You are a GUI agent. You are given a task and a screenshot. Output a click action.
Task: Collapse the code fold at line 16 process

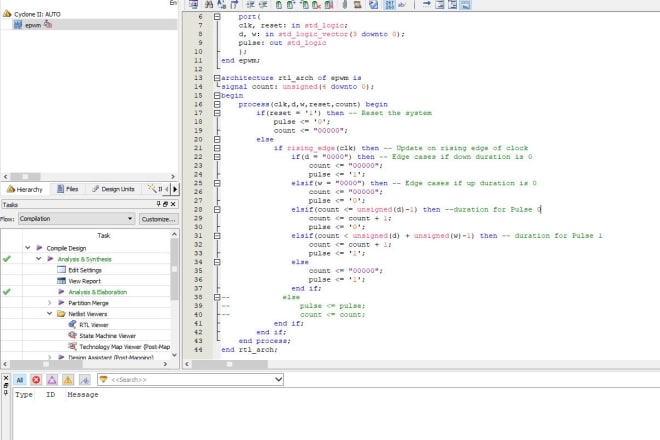pyautogui.click(x=217, y=104)
